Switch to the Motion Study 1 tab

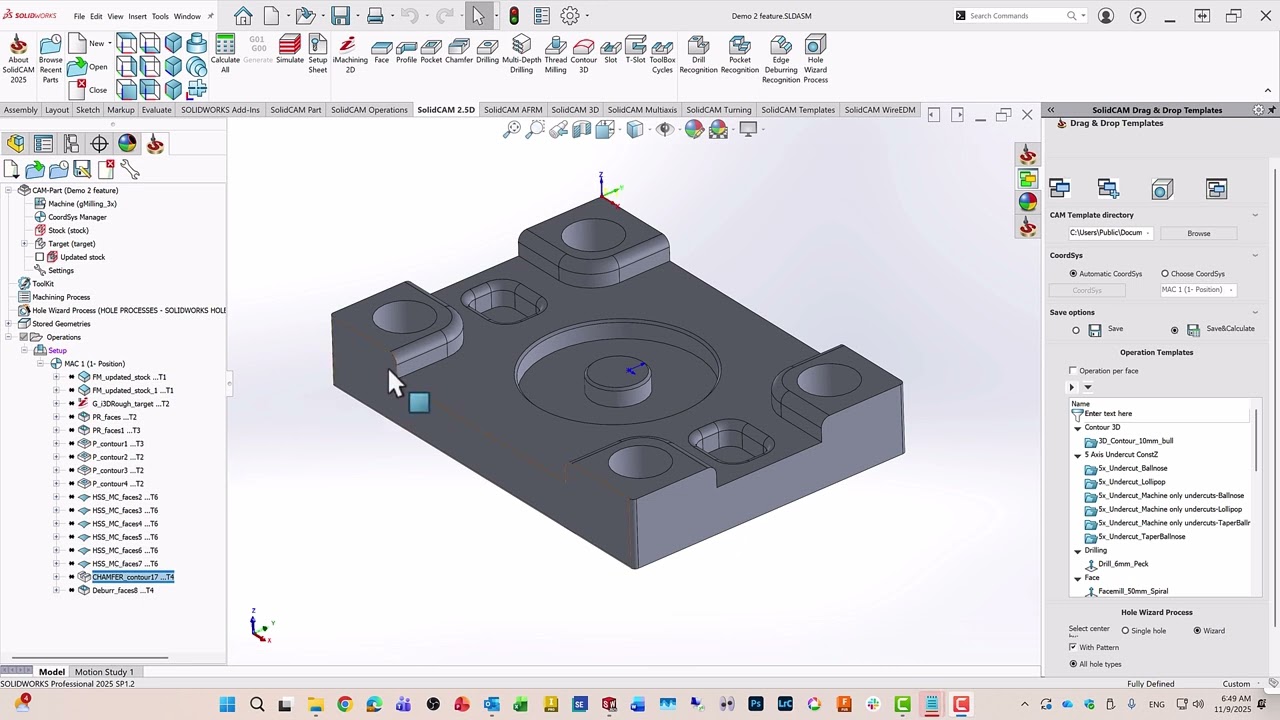pos(104,672)
